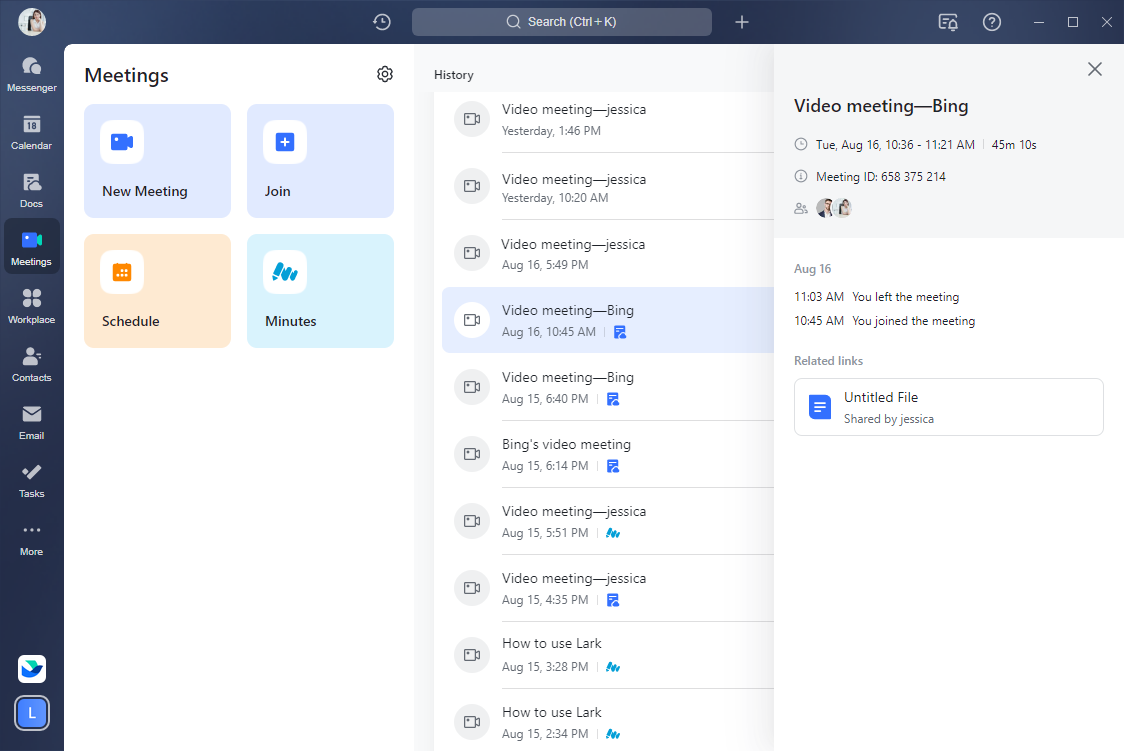The image size is (1124, 751).
Task: Open Workplace in the left sidebar
Action: click(32, 306)
